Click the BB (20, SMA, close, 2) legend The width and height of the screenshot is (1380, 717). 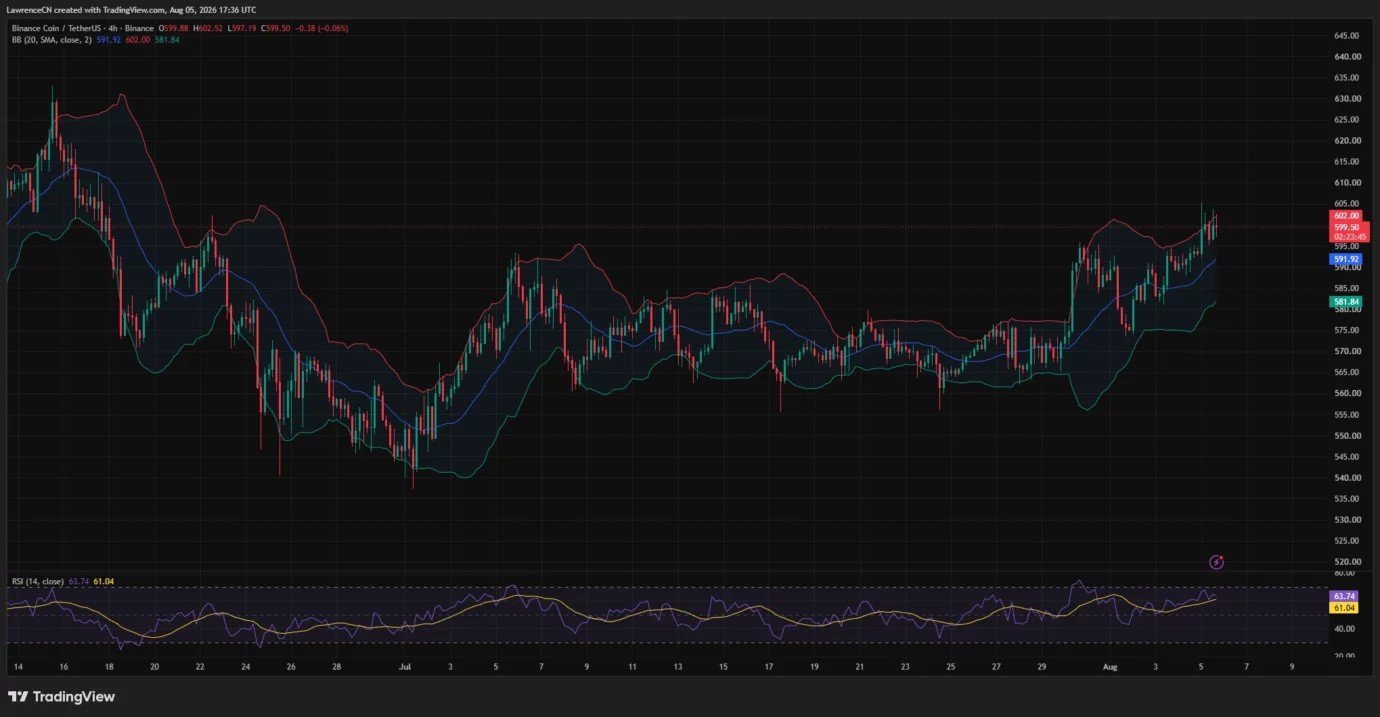point(52,40)
